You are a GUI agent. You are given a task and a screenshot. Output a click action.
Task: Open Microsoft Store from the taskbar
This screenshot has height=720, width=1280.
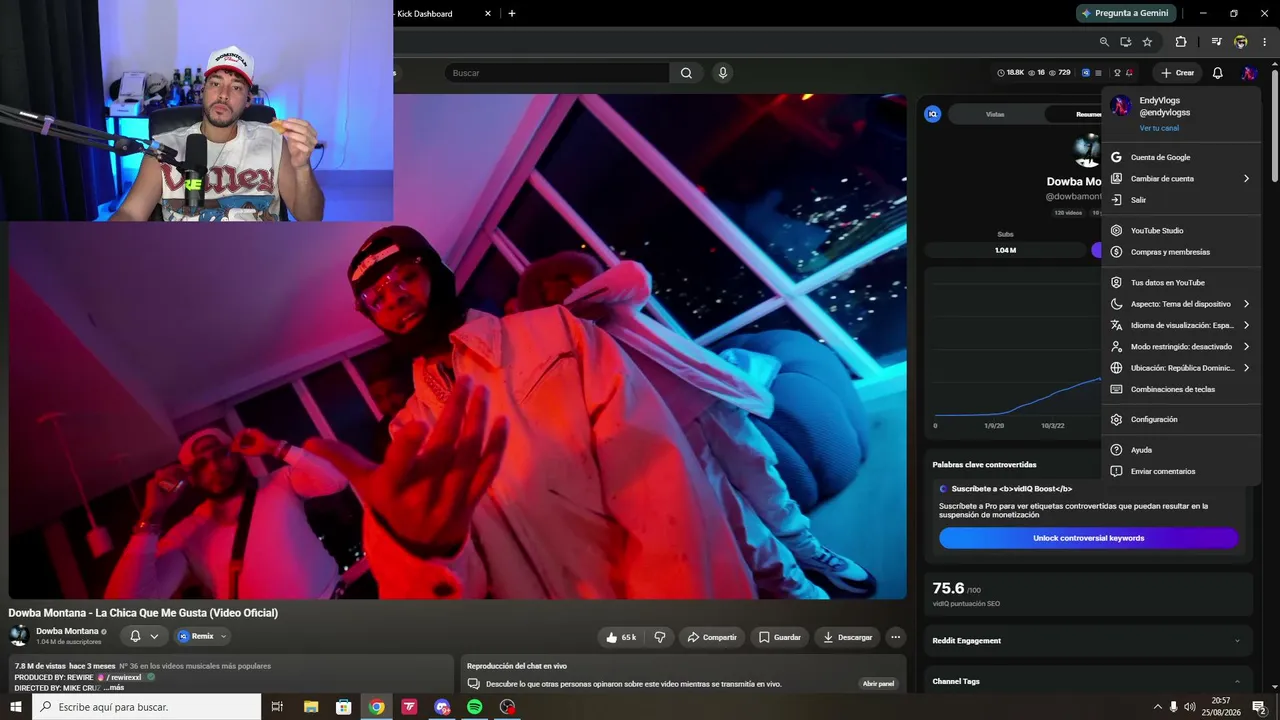343,707
